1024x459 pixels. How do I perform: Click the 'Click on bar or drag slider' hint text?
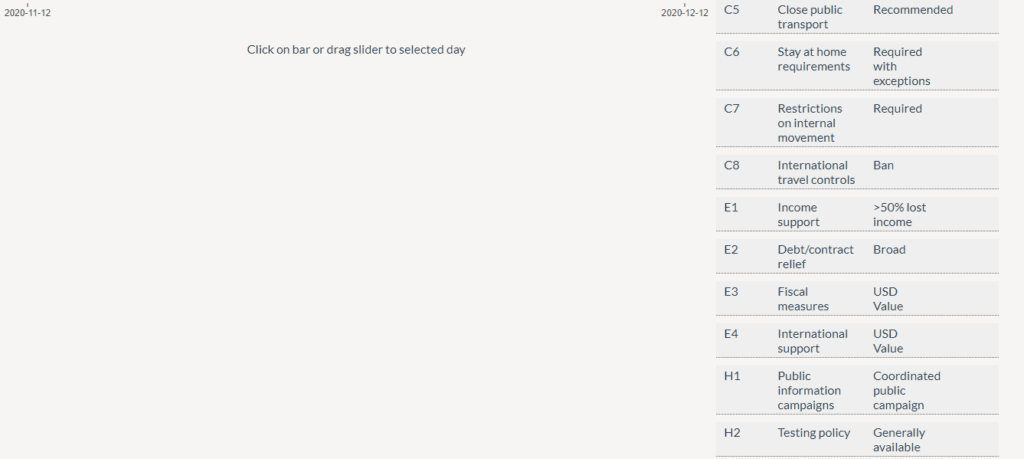pos(356,50)
